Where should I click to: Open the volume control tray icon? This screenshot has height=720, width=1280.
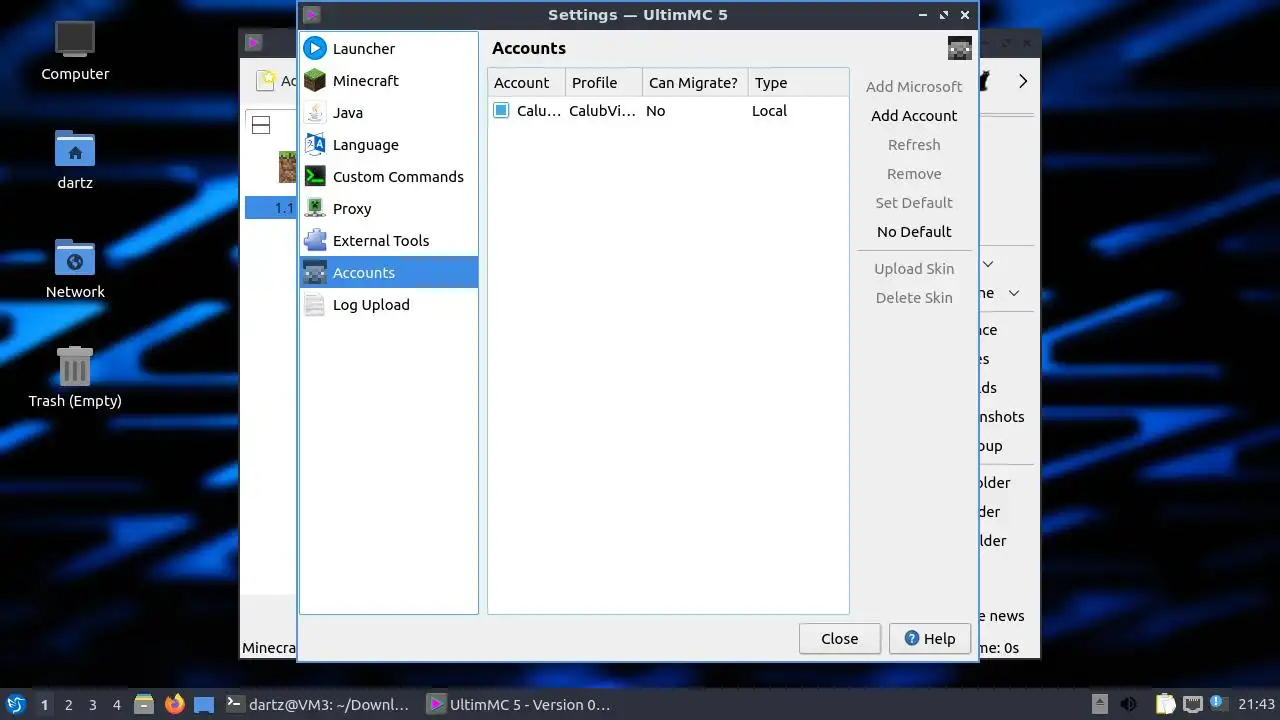pyautogui.click(x=1128, y=704)
